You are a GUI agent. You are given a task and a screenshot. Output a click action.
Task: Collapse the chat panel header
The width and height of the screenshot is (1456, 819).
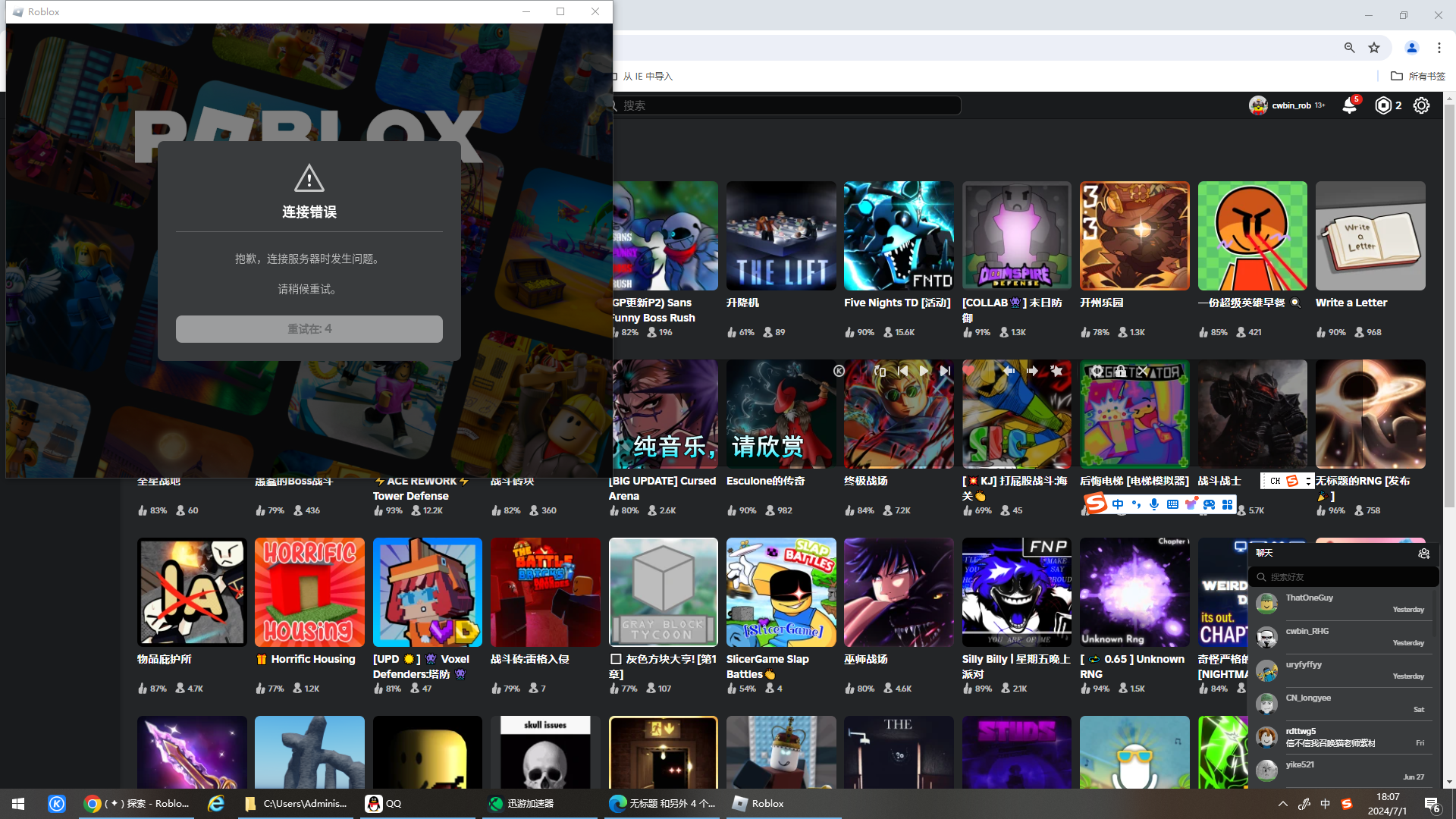click(x=1343, y=554)
